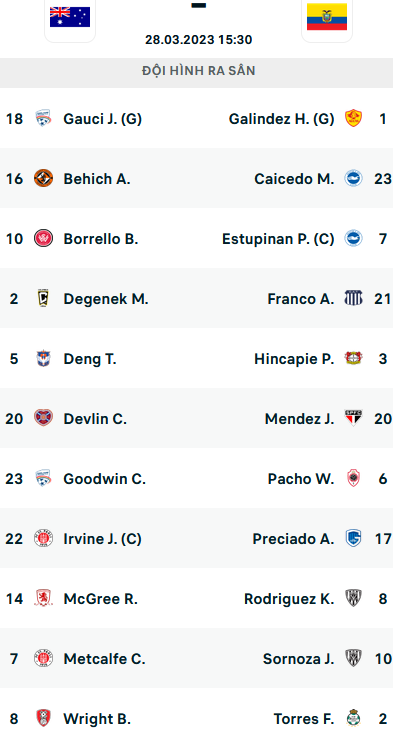Select player McGree R.
Screen dimensions: 393x747
(101, 599)
